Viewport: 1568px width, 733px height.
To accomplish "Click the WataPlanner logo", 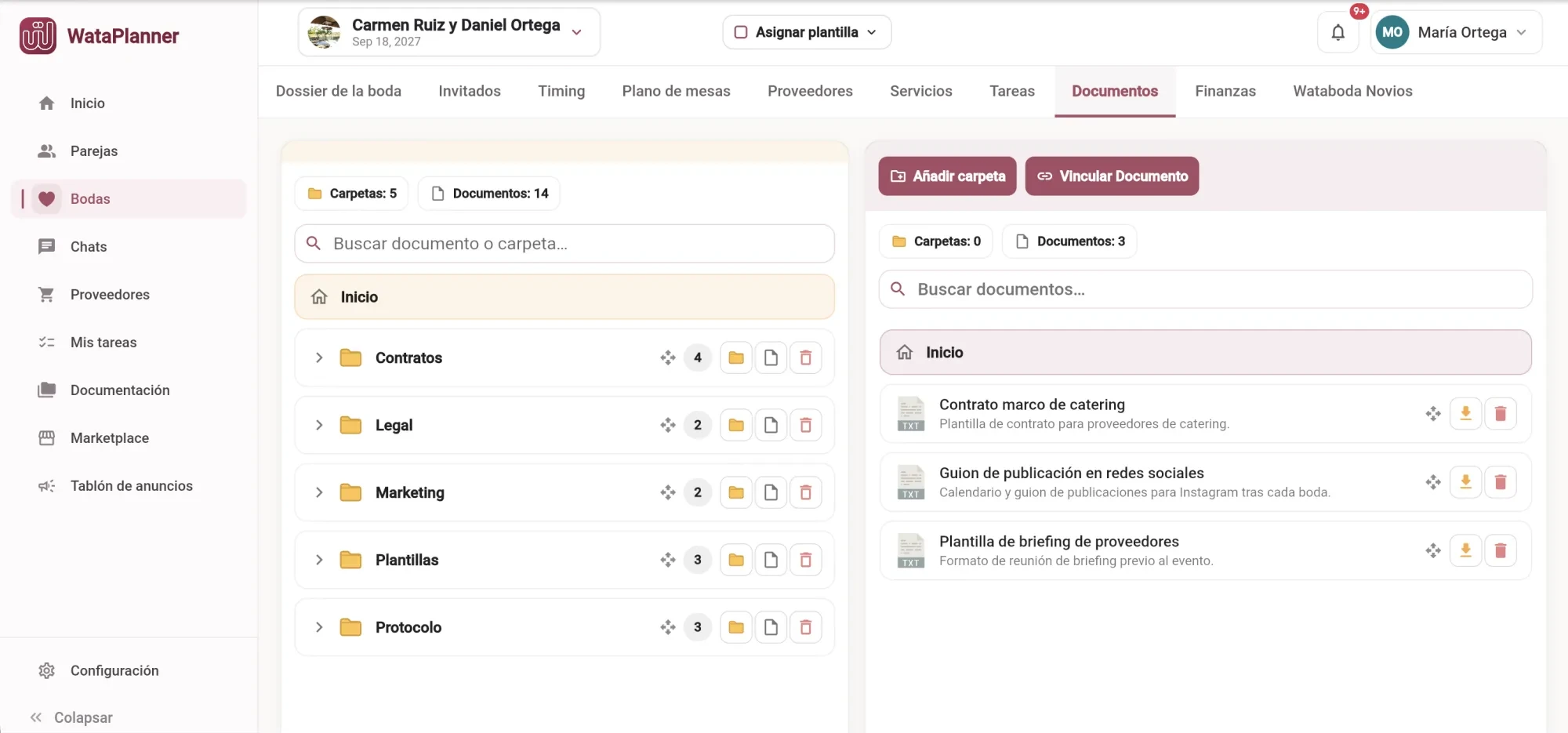I will point(100,36).
